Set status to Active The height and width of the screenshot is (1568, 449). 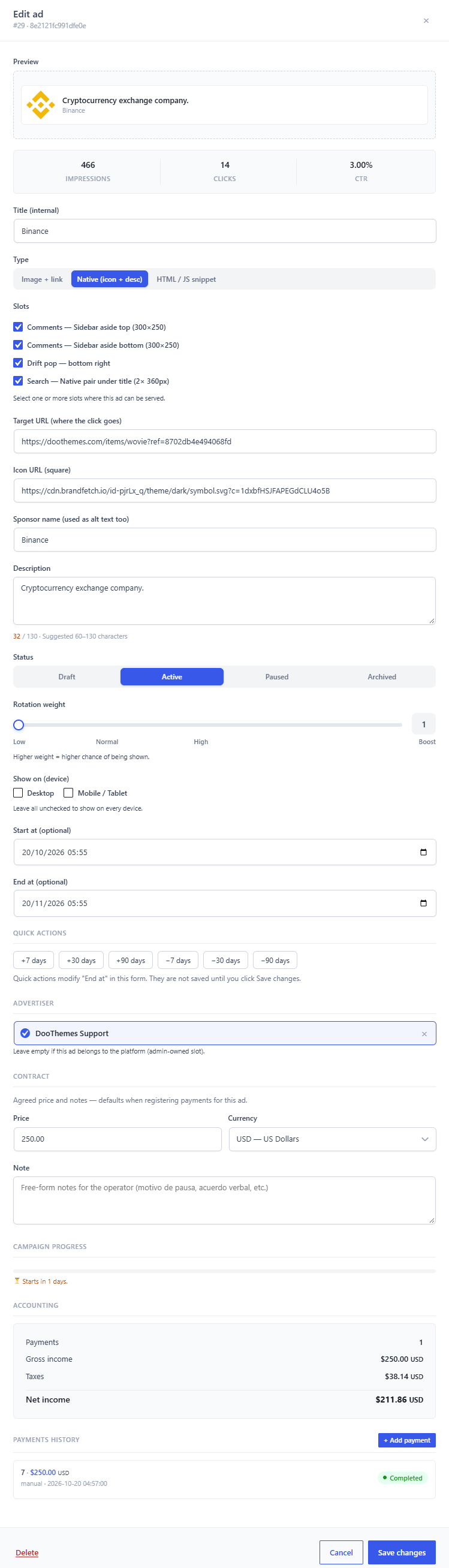click(x=171, y=676)
